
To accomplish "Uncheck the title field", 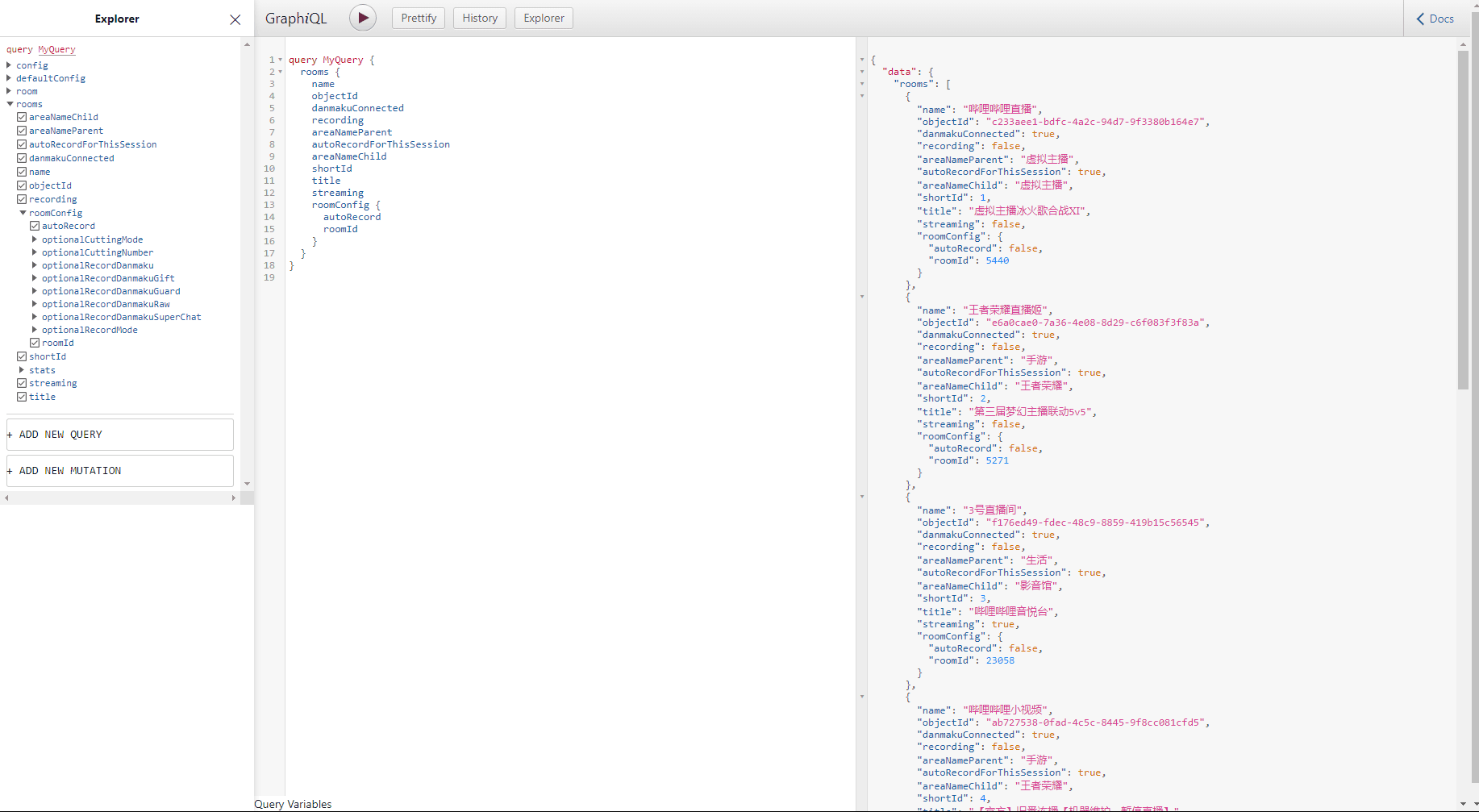I will point(23,396).
